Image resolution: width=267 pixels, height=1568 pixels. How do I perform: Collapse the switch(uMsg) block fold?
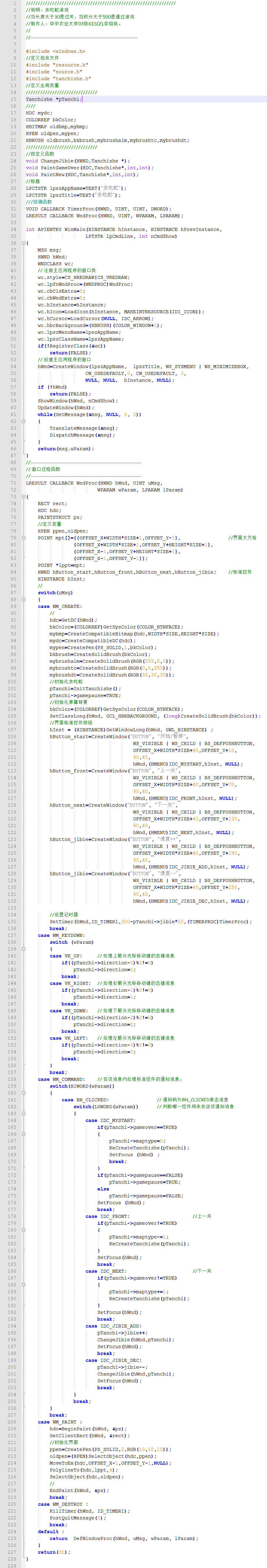[23, 600]
